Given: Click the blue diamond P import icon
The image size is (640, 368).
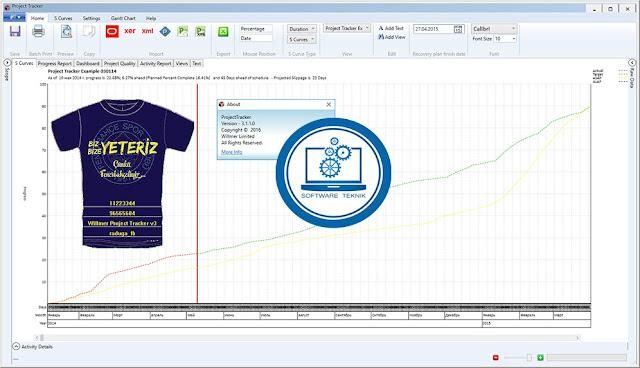Looking at the screenshot, I should 165,31.
